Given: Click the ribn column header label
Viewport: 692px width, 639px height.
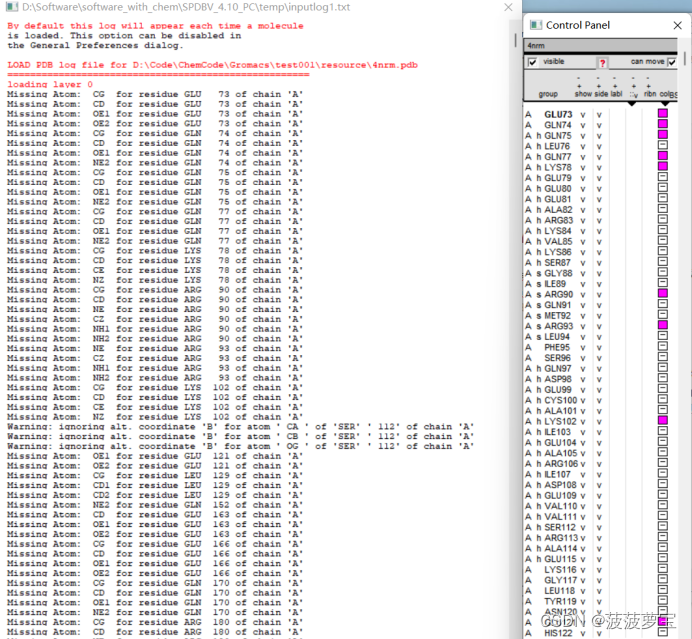Looking at the screenshot, I should point(650,94).
